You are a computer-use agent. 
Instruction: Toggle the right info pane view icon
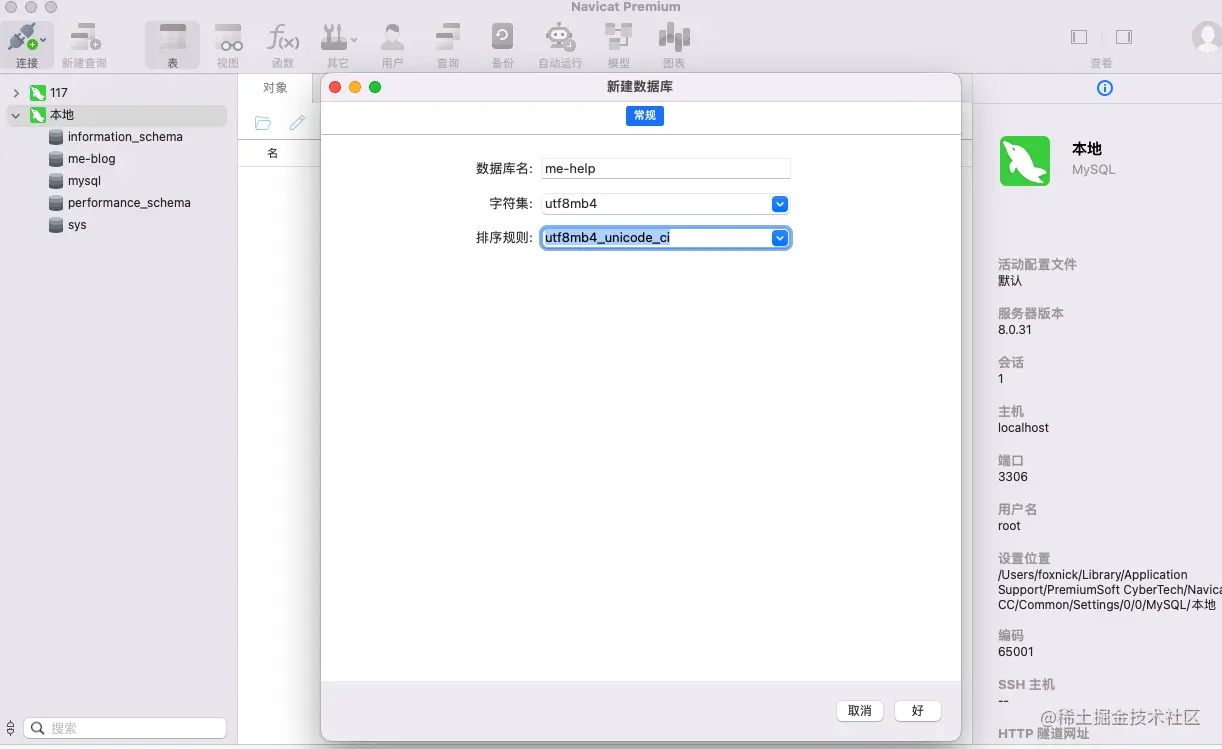(1124, 37)
